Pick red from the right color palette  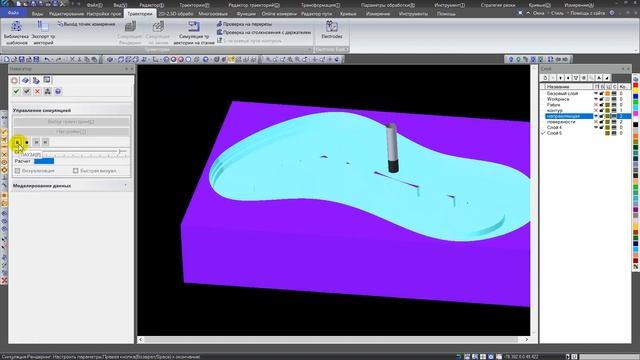pyautogui.click(x=636, y=85)
